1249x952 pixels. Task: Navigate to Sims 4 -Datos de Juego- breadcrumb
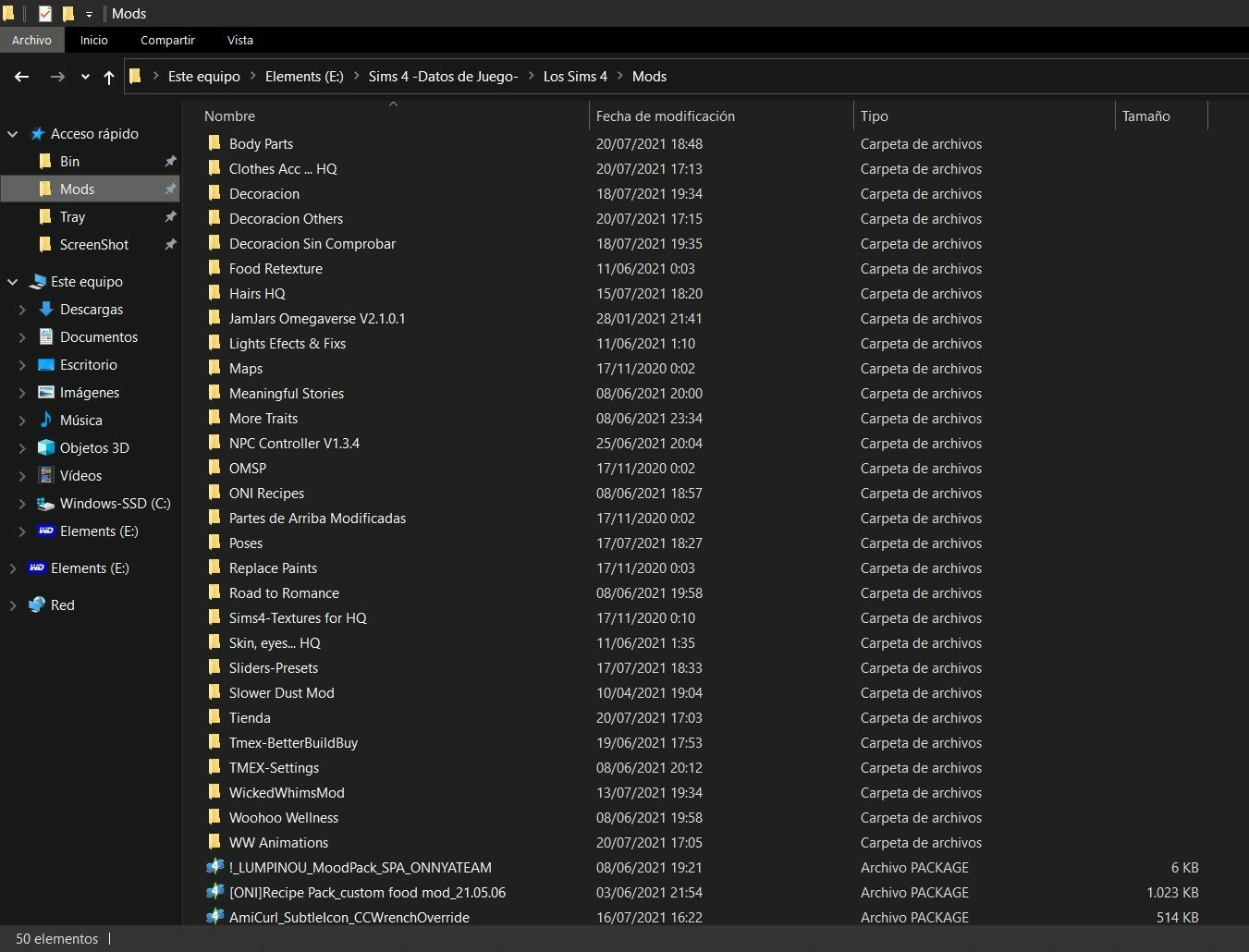click(443, 77)
